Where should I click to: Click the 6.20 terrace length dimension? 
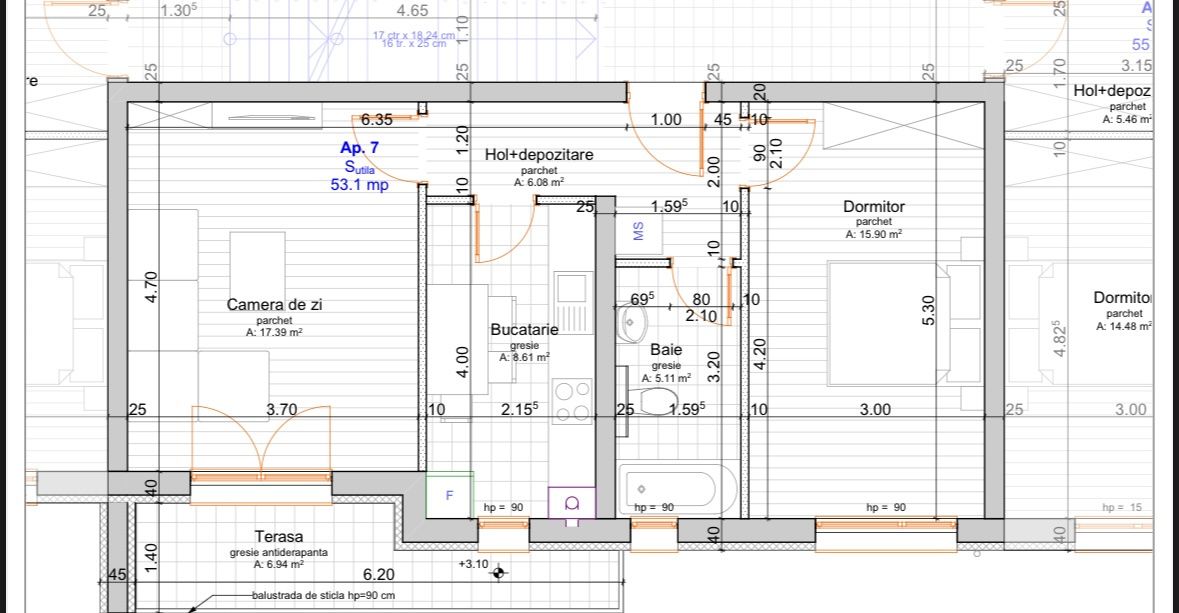[378, 575]
